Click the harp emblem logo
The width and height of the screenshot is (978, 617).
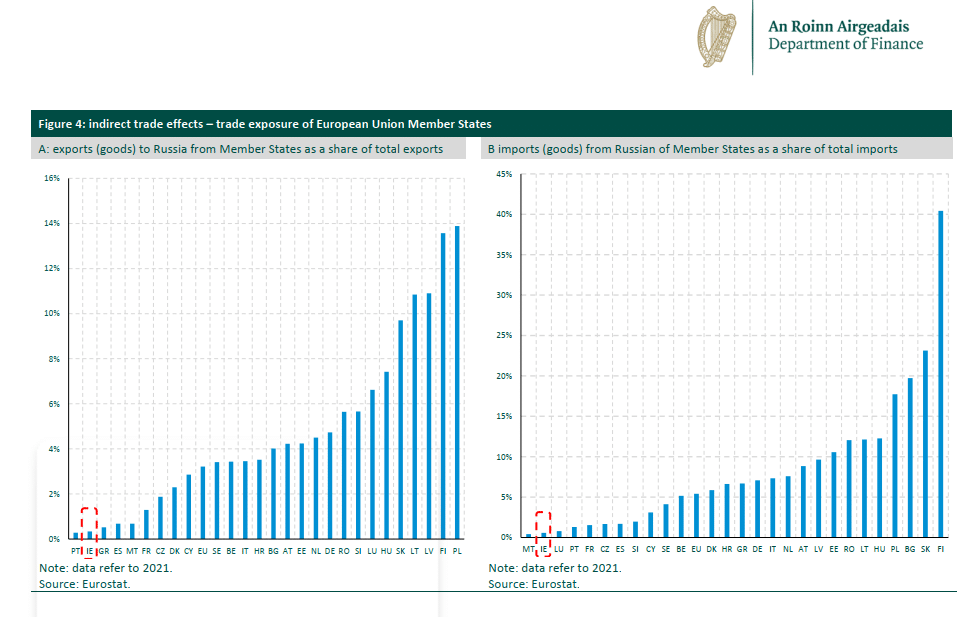click(x=716, y=37)
